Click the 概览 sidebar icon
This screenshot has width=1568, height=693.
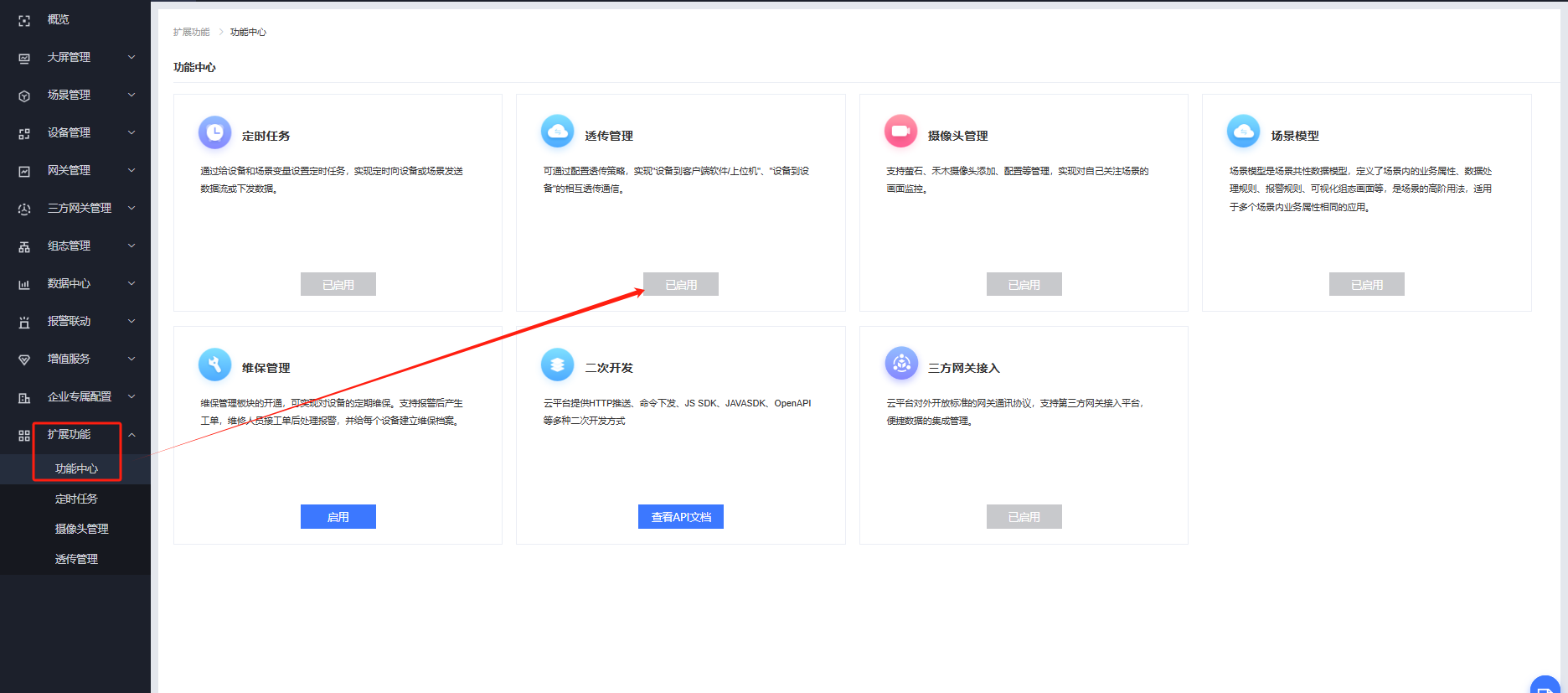24,20
